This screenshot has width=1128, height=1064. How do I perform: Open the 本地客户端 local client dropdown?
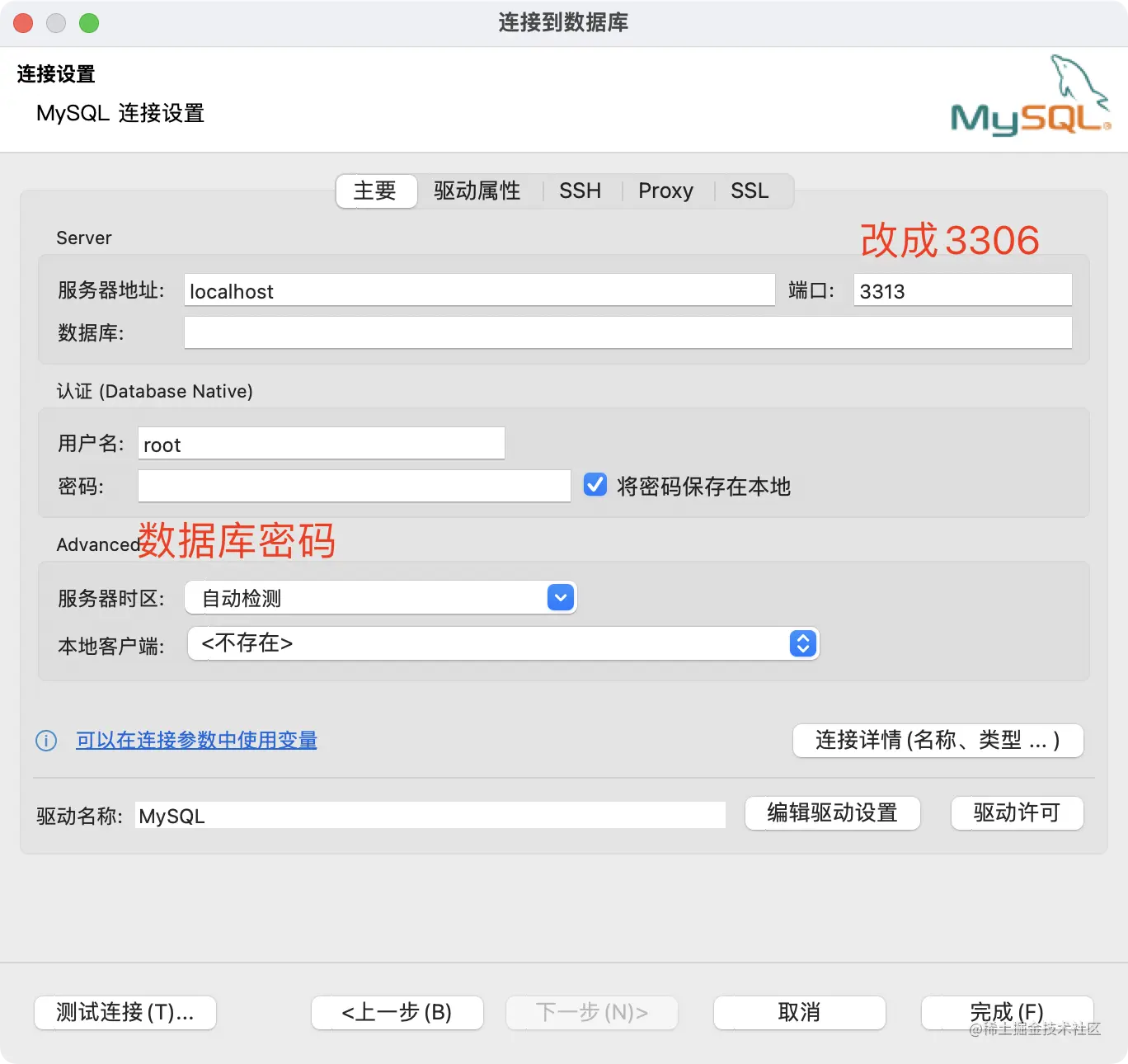pyautogui.click(x=503, y=643)
